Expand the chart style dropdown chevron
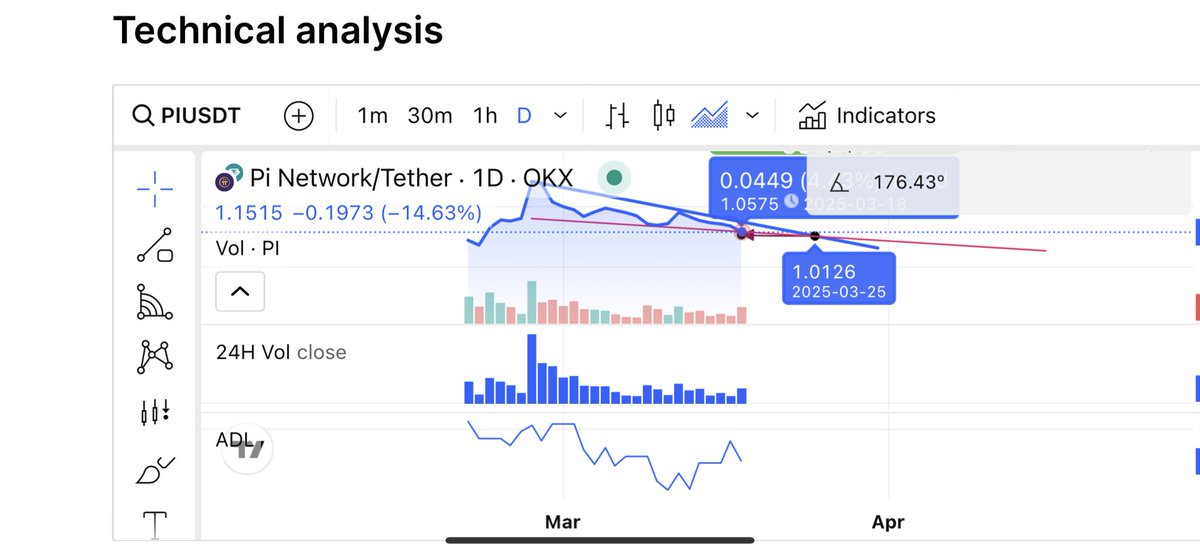The image size is (1200, 554). (x=753, y=116)
